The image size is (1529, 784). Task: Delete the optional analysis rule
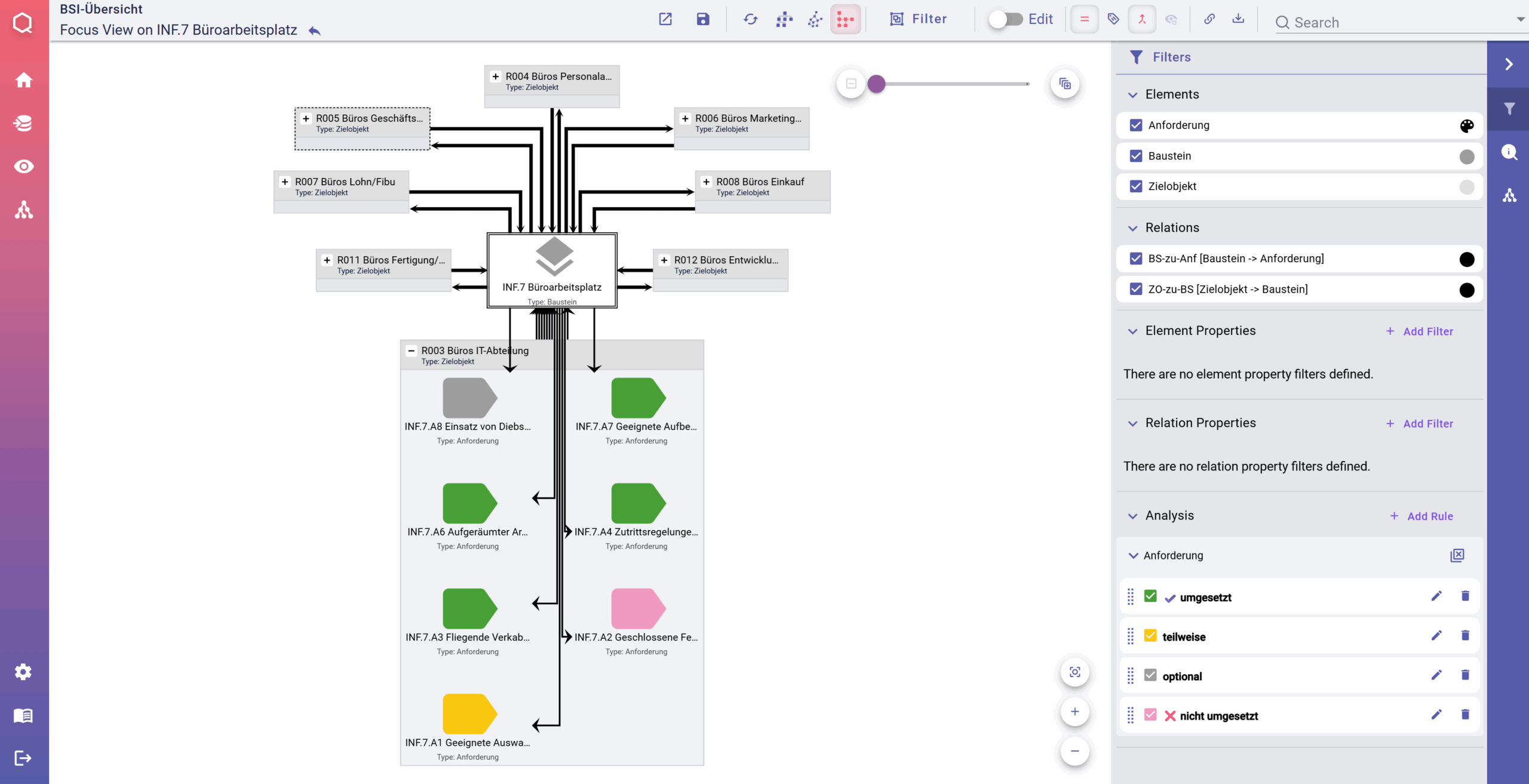(1465, 675)
